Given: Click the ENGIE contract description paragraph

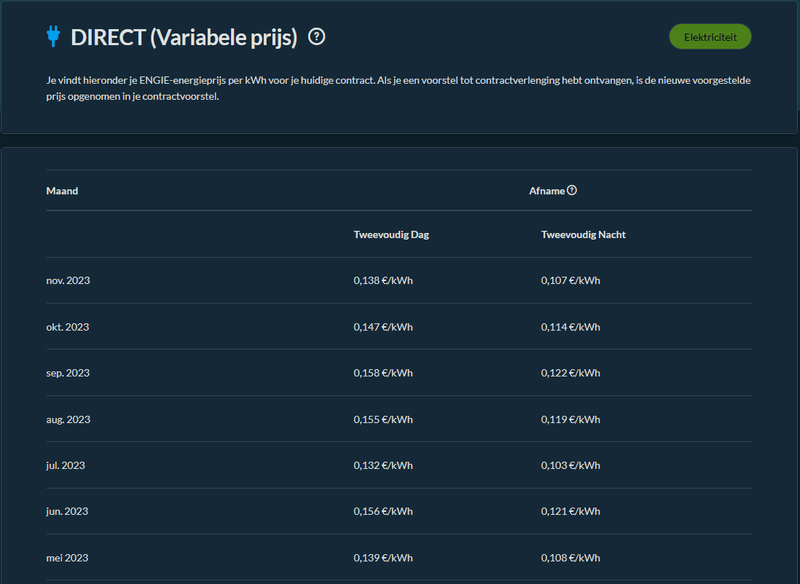Looking at the screenshot, I should (398, 88).
